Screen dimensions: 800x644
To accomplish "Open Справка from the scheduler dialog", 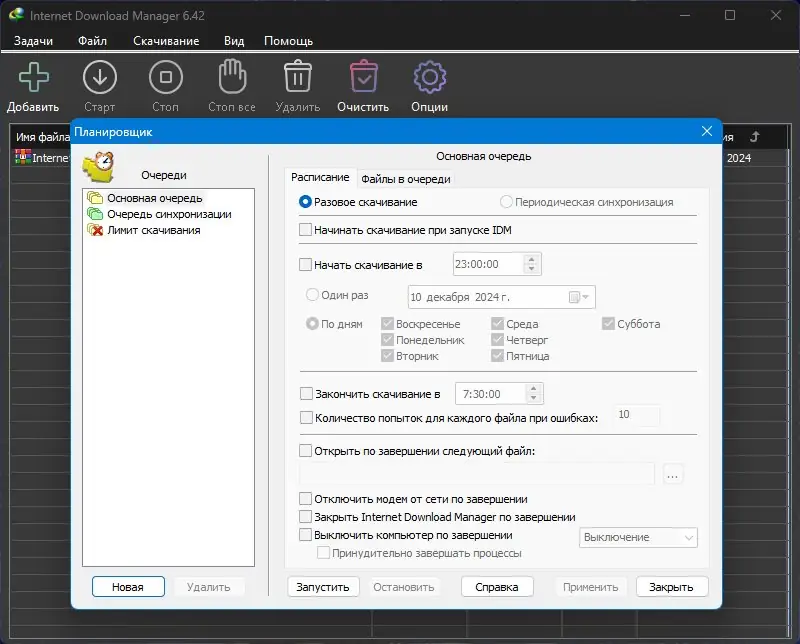I will (496, 586).
